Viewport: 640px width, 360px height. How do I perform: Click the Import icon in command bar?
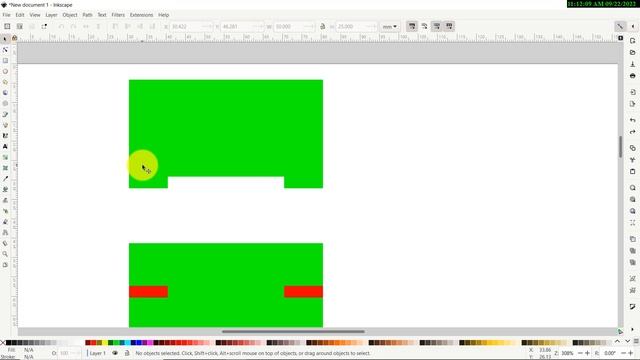(633, 92)
